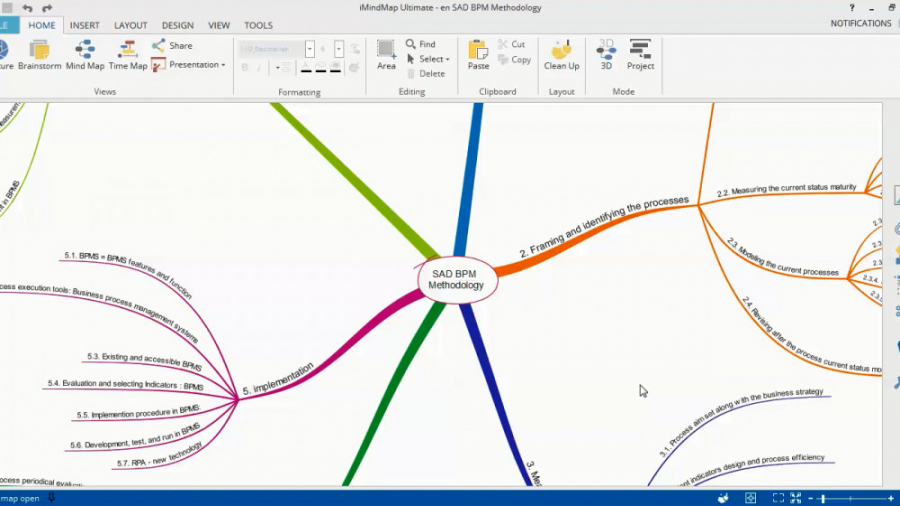Open the LAYOUT ribbon tab
900x506 pixels.
pos(130,25)
